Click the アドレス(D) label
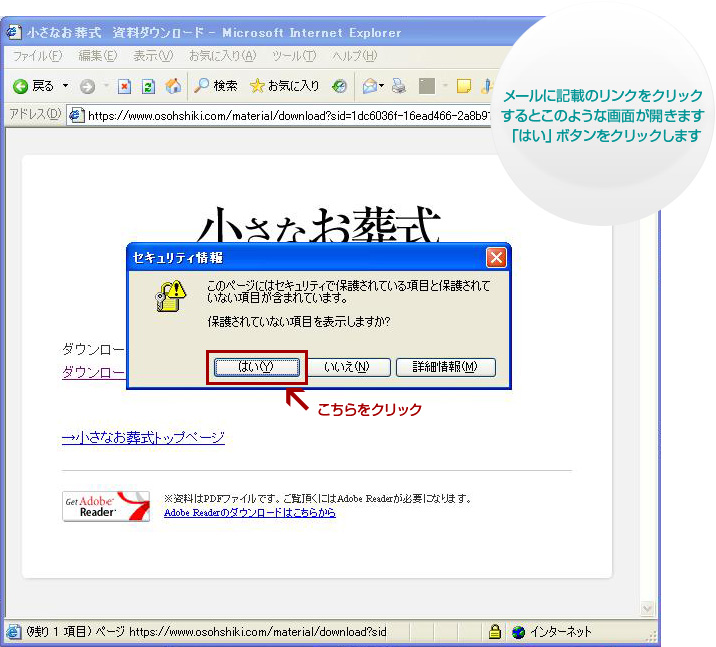This screenshot has width=716, height=647. [x=35, y=114]
